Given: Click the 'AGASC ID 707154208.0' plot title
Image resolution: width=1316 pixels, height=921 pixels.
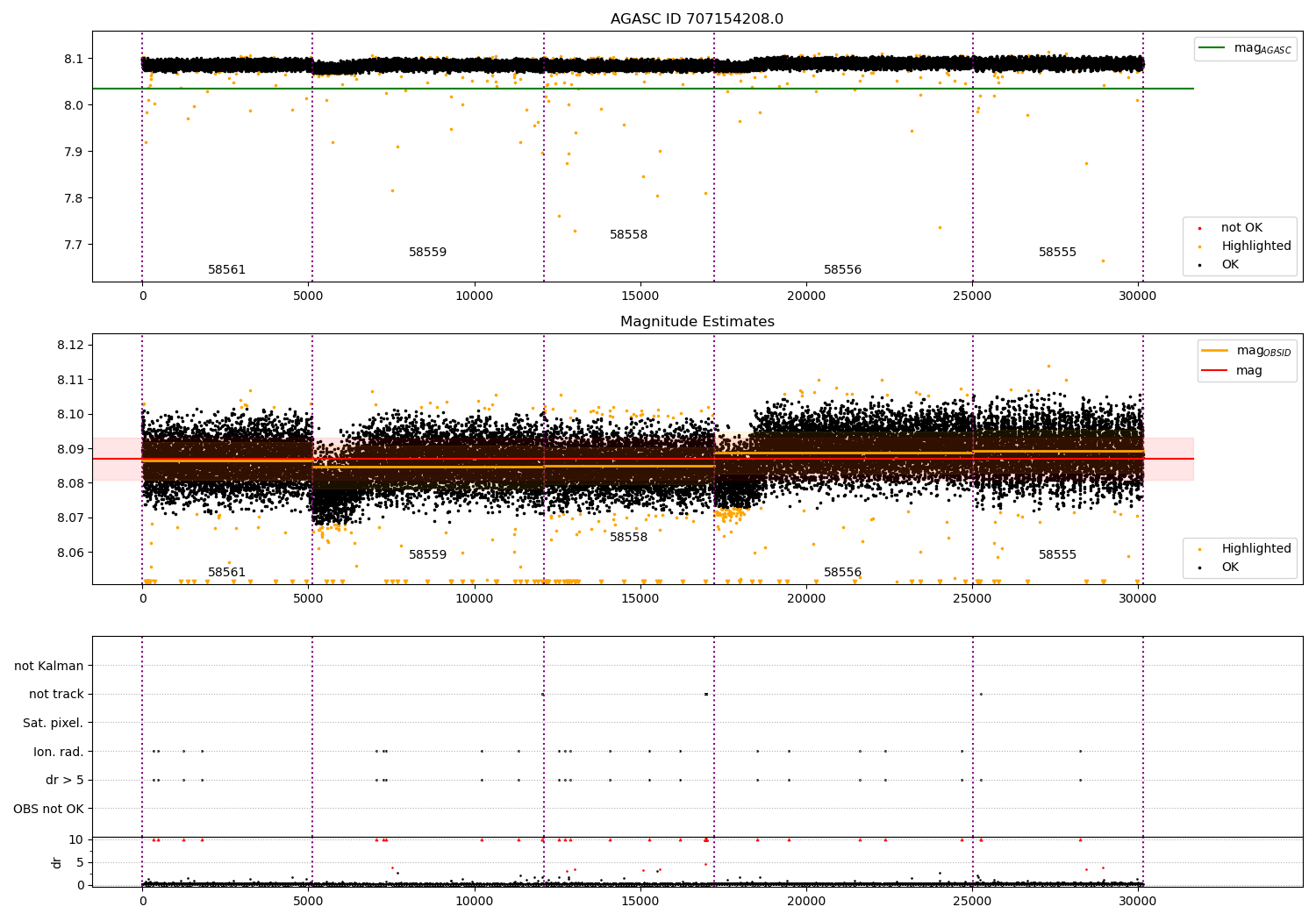Looking at the screenshot, I should tap(697, 19).
